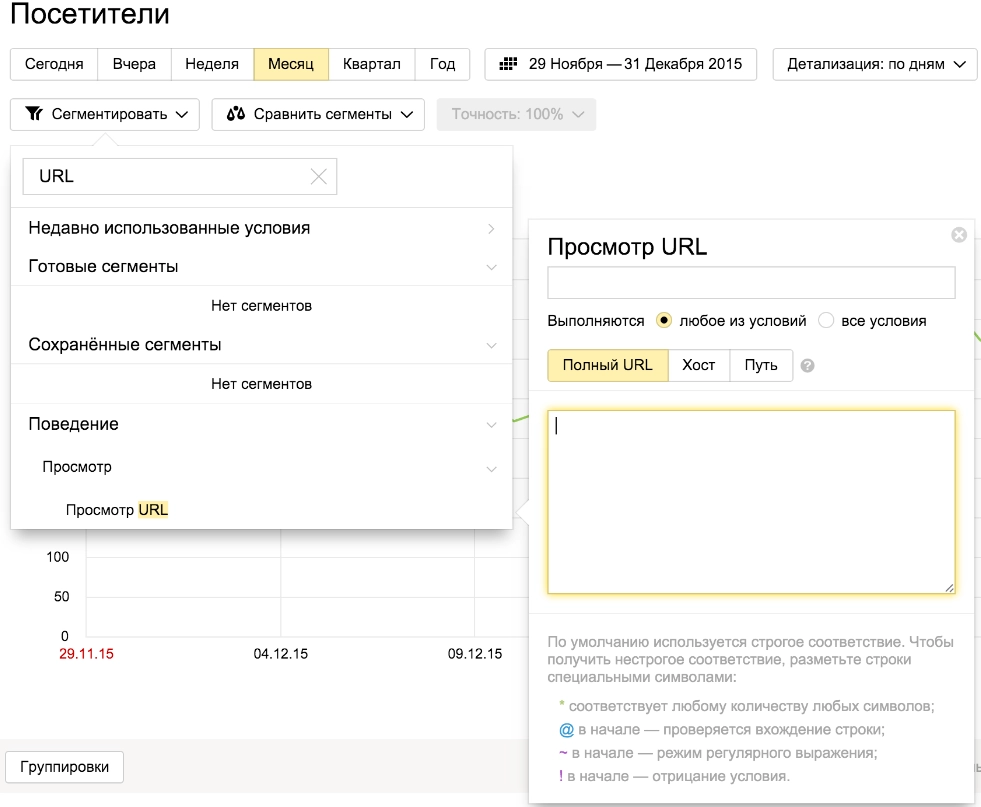Collapse the «Сохранённые сегменты» section
Screen dimensions: 981x807
tap(490, 344)
